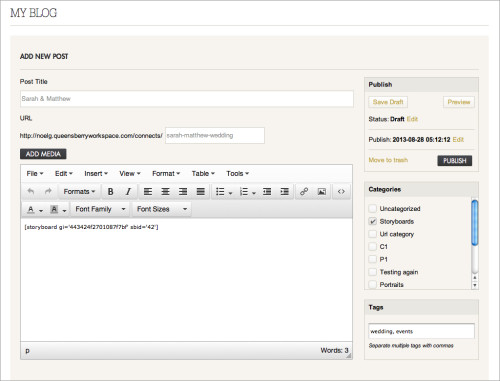This screenshot has width=500, height=381.
Task: Open the Table menu
Action: tap(203, 173)
